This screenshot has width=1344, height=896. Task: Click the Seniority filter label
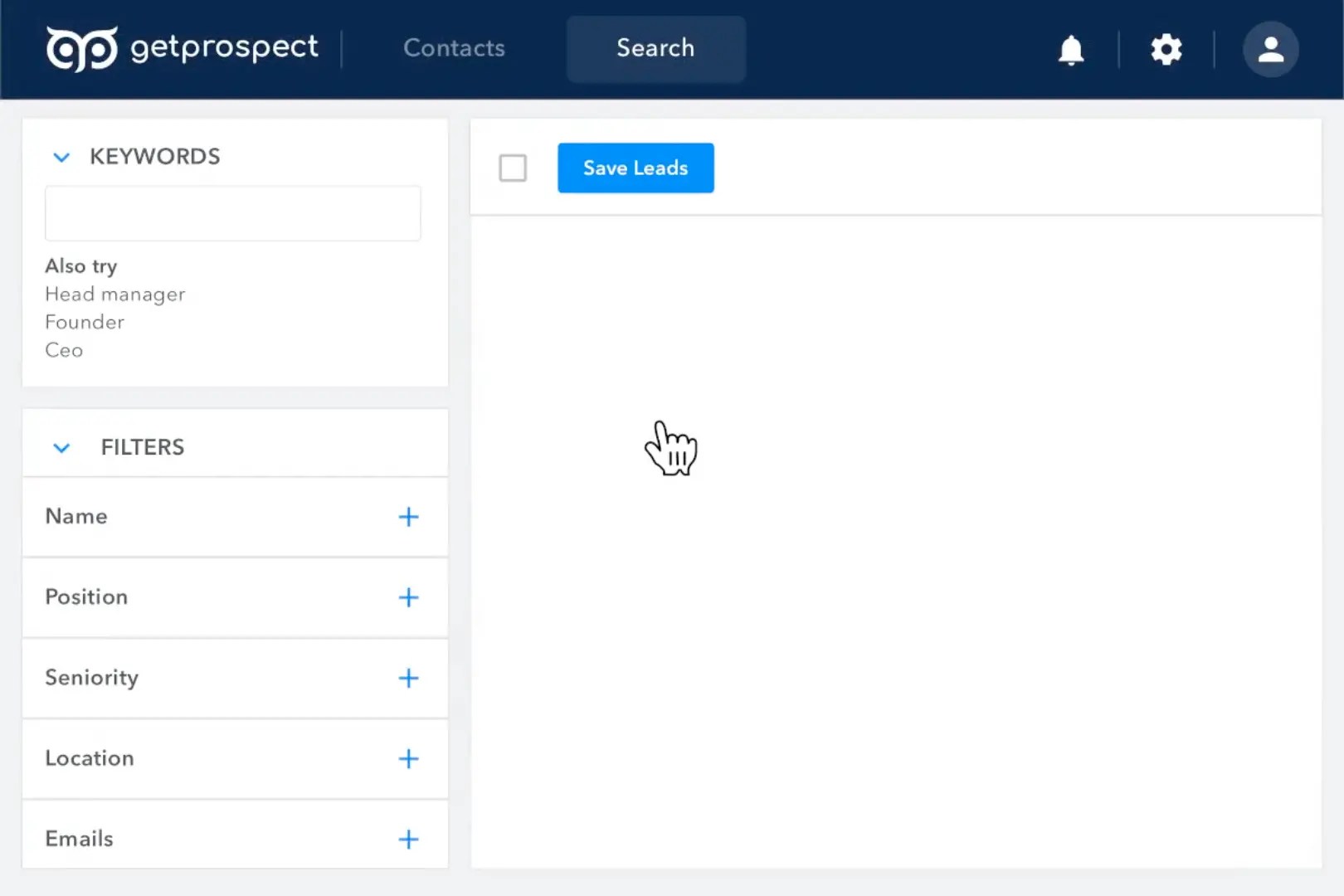pos(91,678)
